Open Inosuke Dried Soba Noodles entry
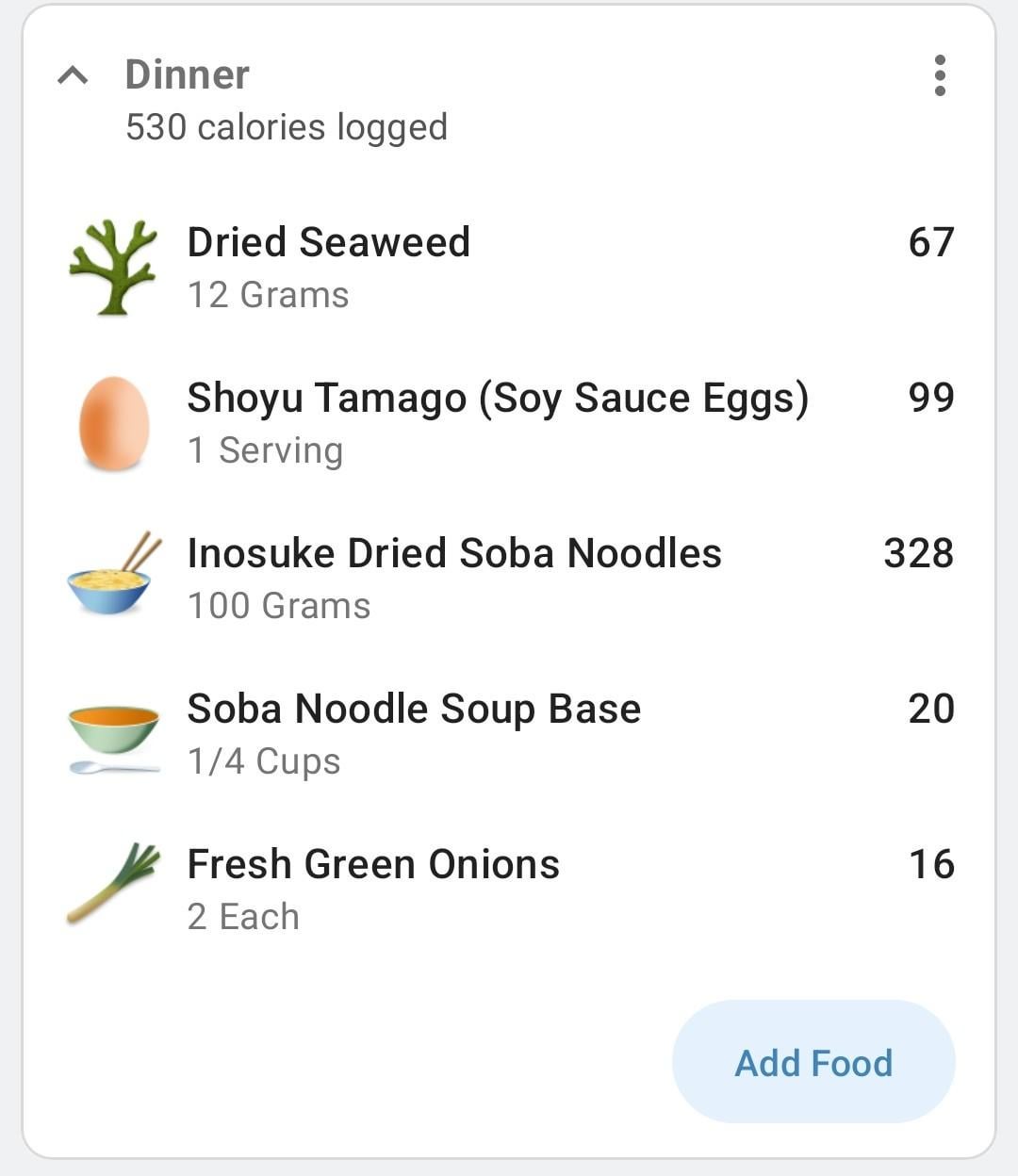Viewport: 1018px width, 1176px height. tap(509, 579)
